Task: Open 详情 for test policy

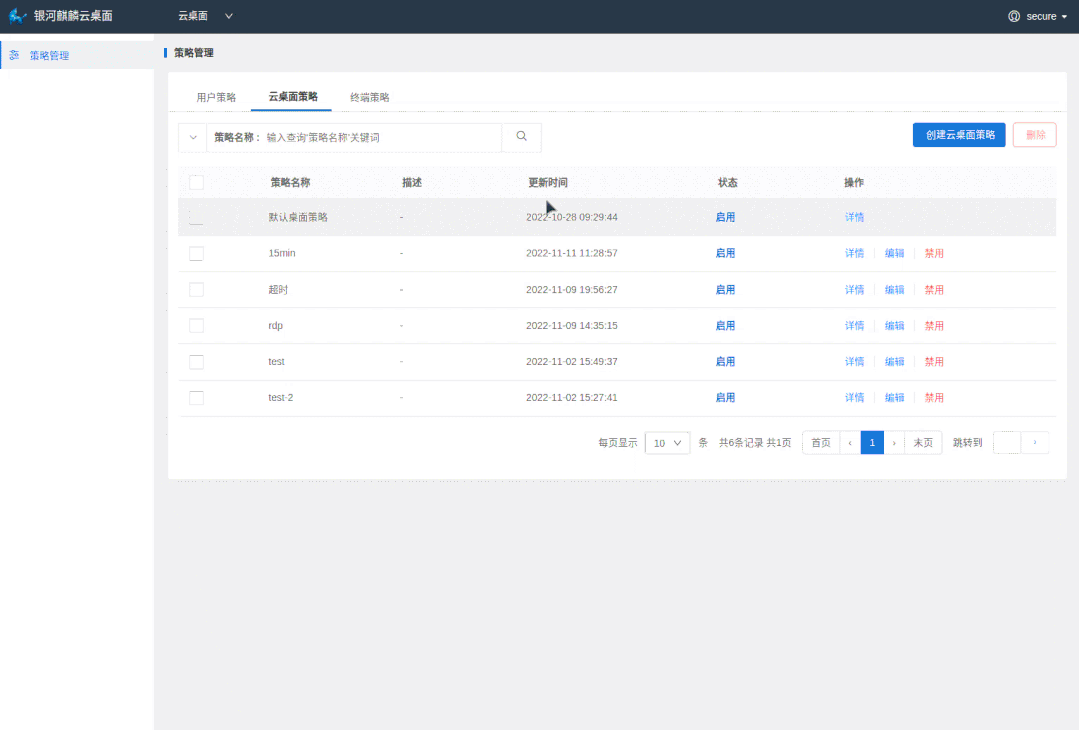Action: click(854, 362)
